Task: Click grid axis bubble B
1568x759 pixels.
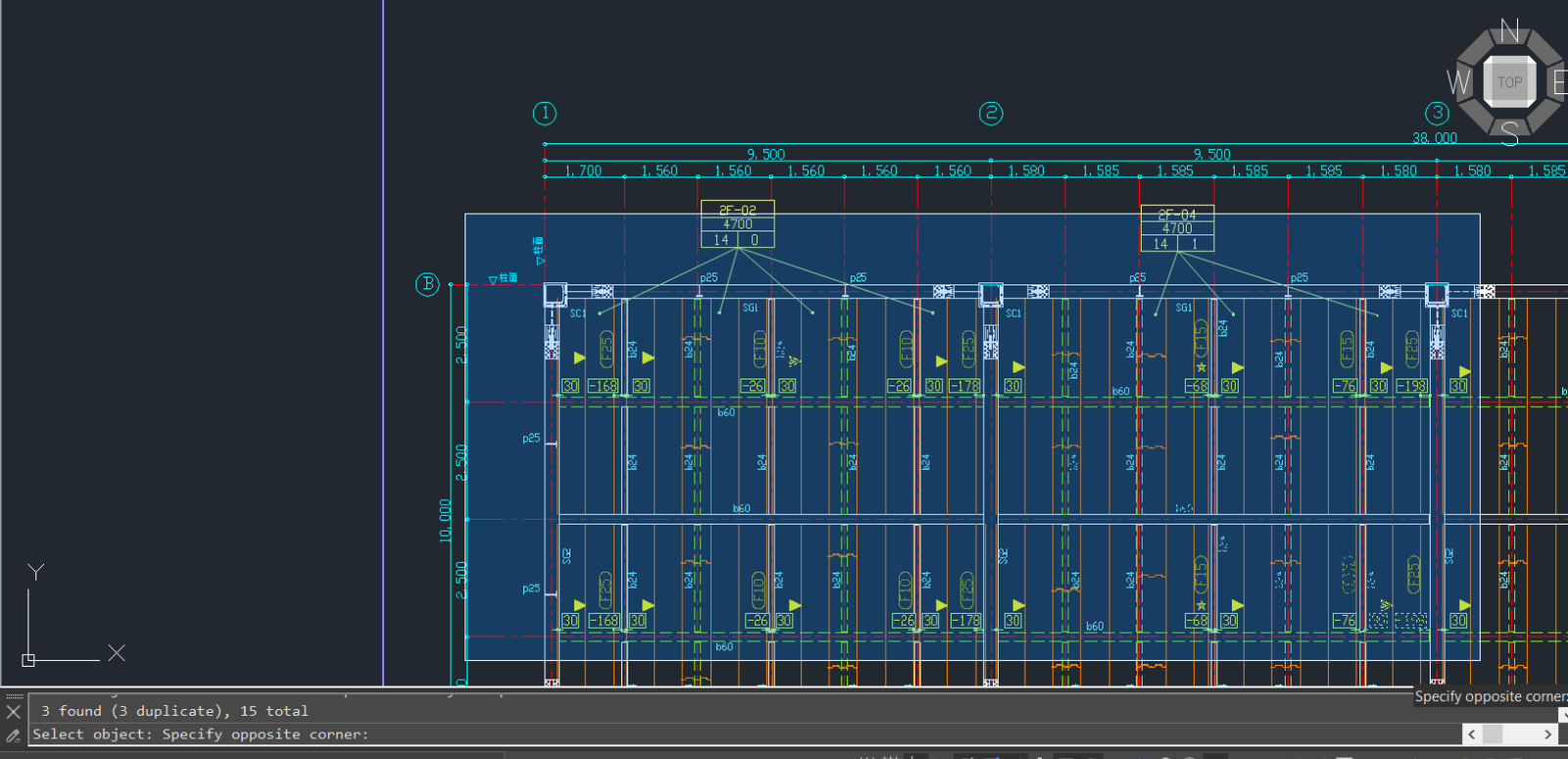Action: point(427,284)
